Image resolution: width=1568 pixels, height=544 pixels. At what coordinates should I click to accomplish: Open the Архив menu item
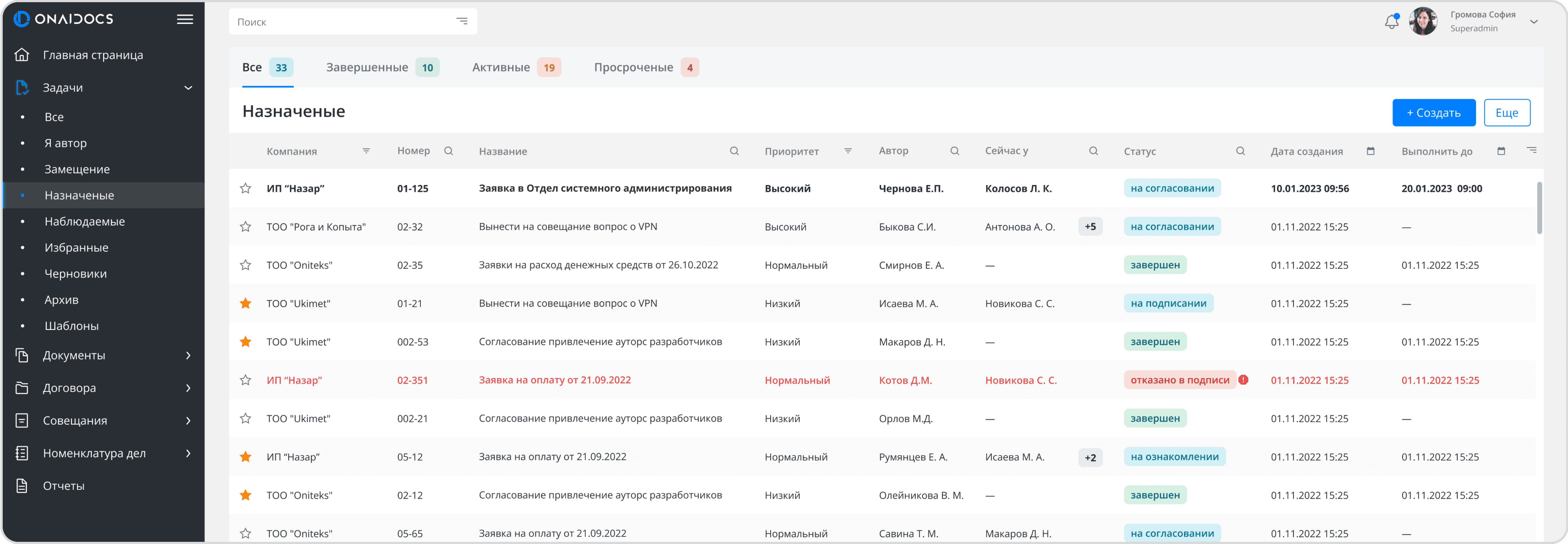coord(103,300)
